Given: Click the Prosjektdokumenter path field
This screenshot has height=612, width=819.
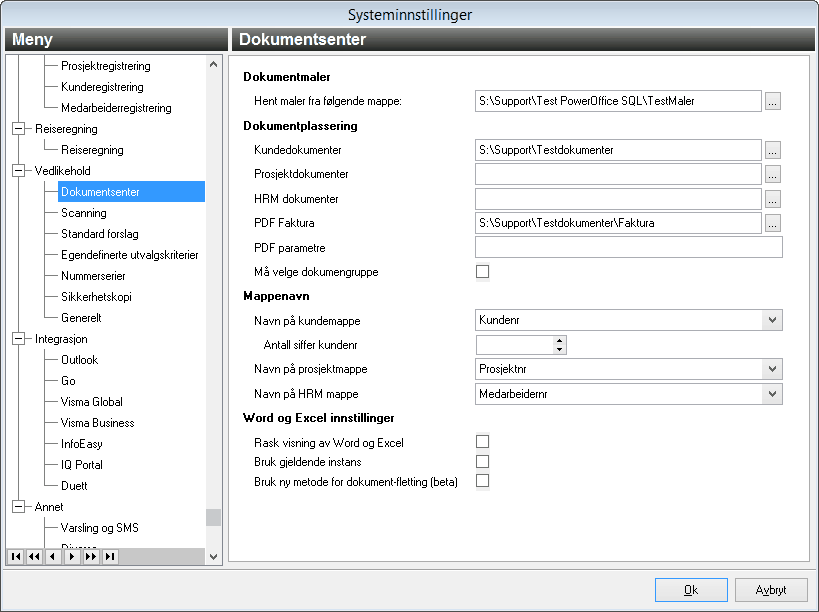Looking at the screenshot, I should point(618,174).
